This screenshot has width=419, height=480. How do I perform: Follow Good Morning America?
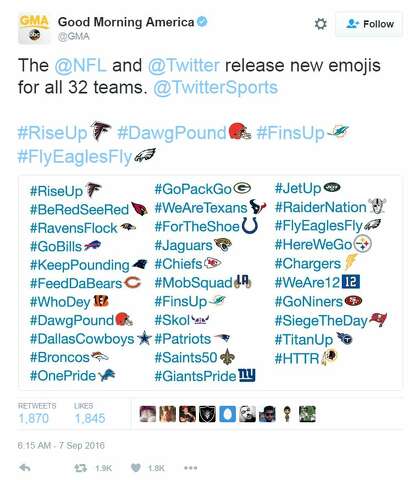click(369, 24)
